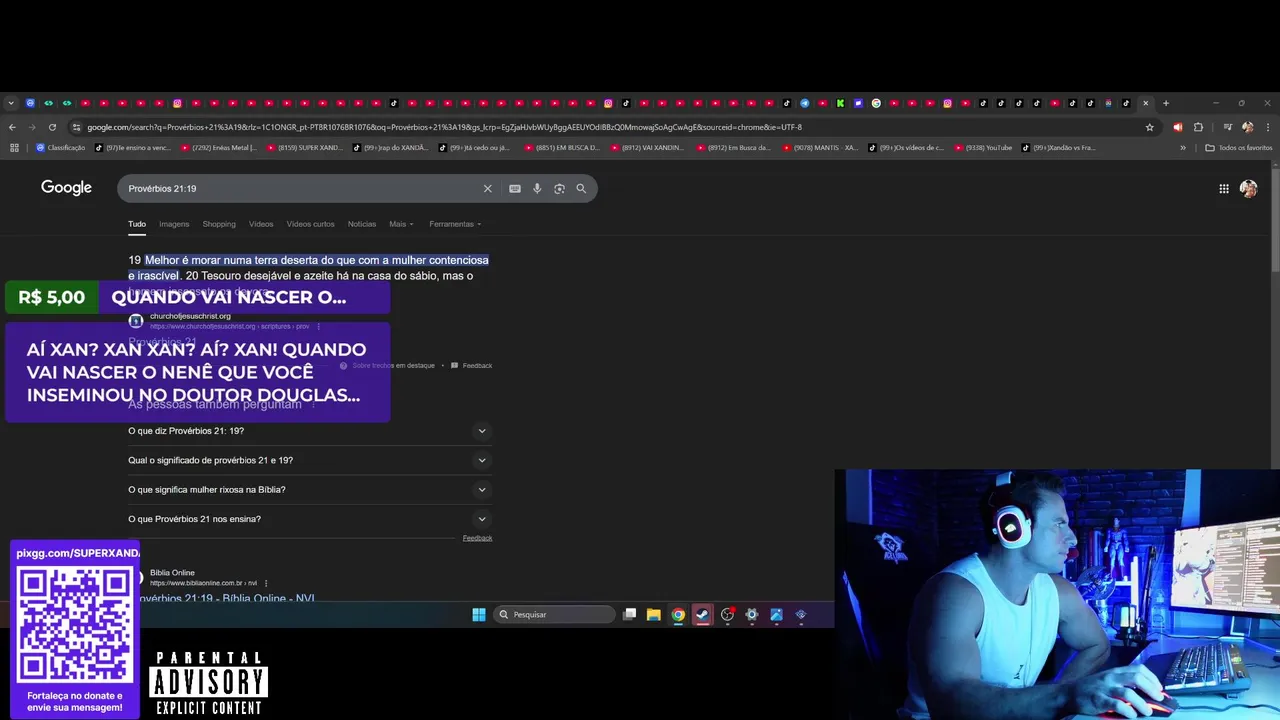Open Google apps grid menu
The image size is (1280, 720).
point(1224,188)
